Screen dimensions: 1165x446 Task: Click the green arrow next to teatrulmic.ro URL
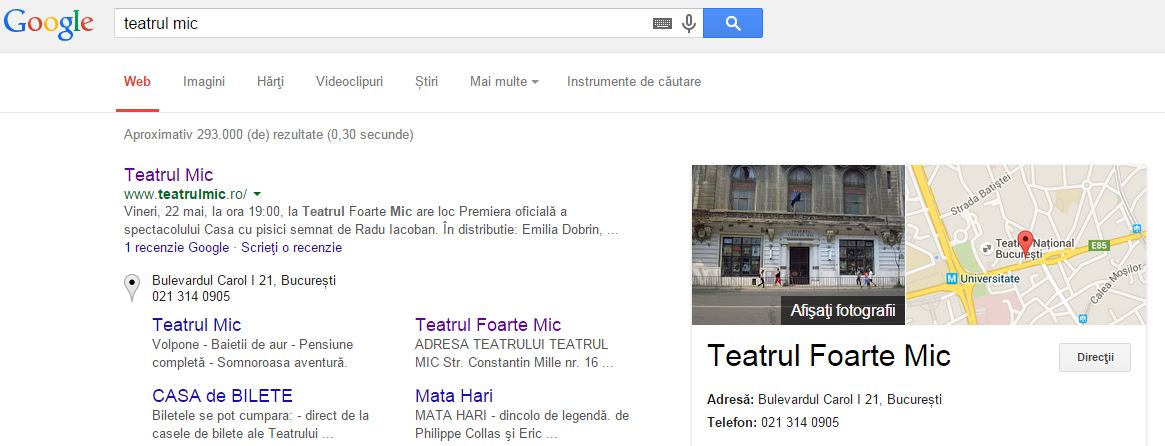(257, 194)
